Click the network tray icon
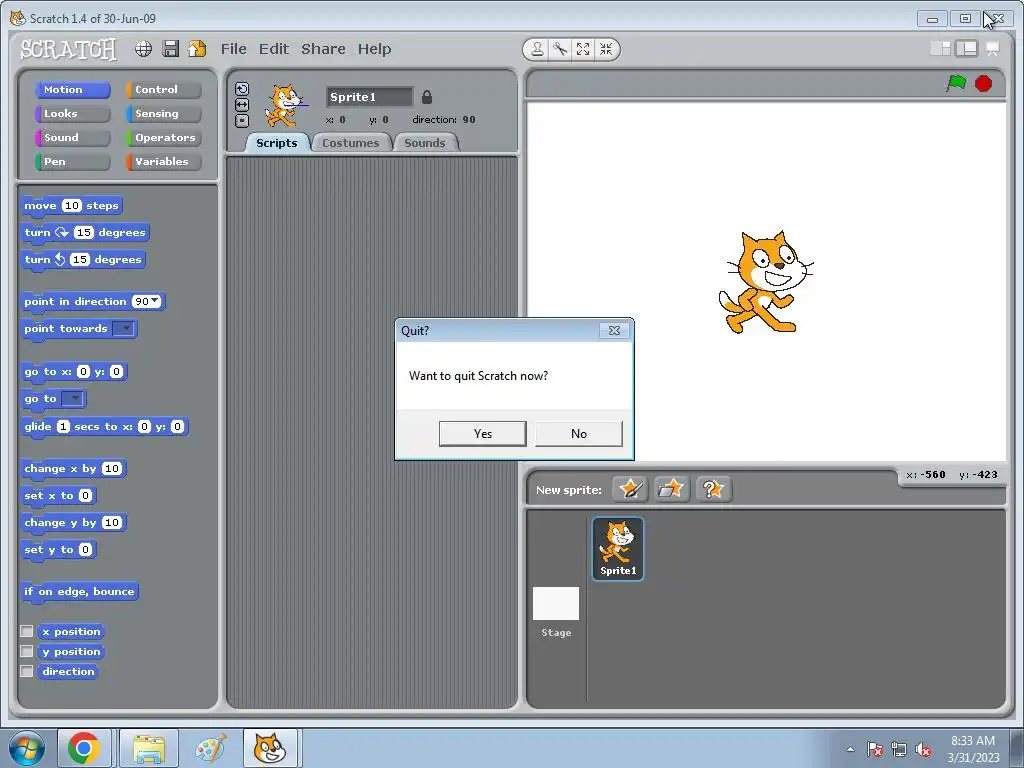Viewport: 1024px width, 768px height. coord(899,750)
